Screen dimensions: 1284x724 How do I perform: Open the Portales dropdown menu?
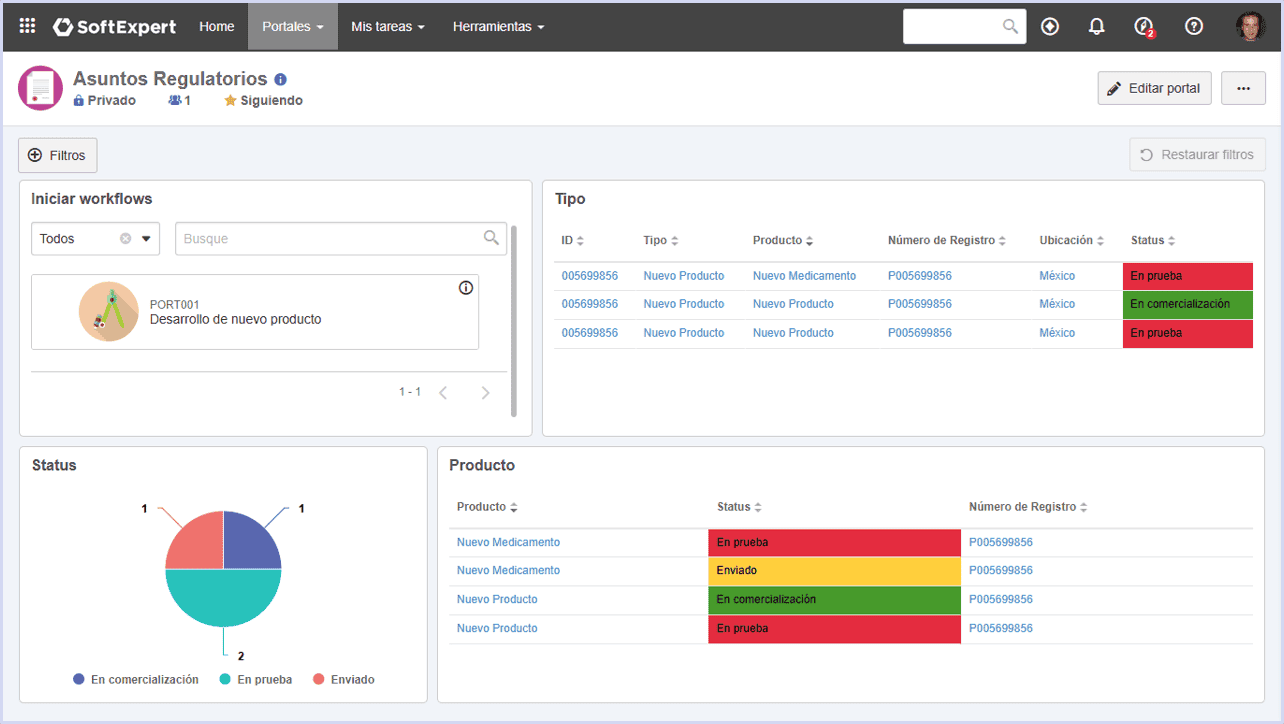pos(293,27)
